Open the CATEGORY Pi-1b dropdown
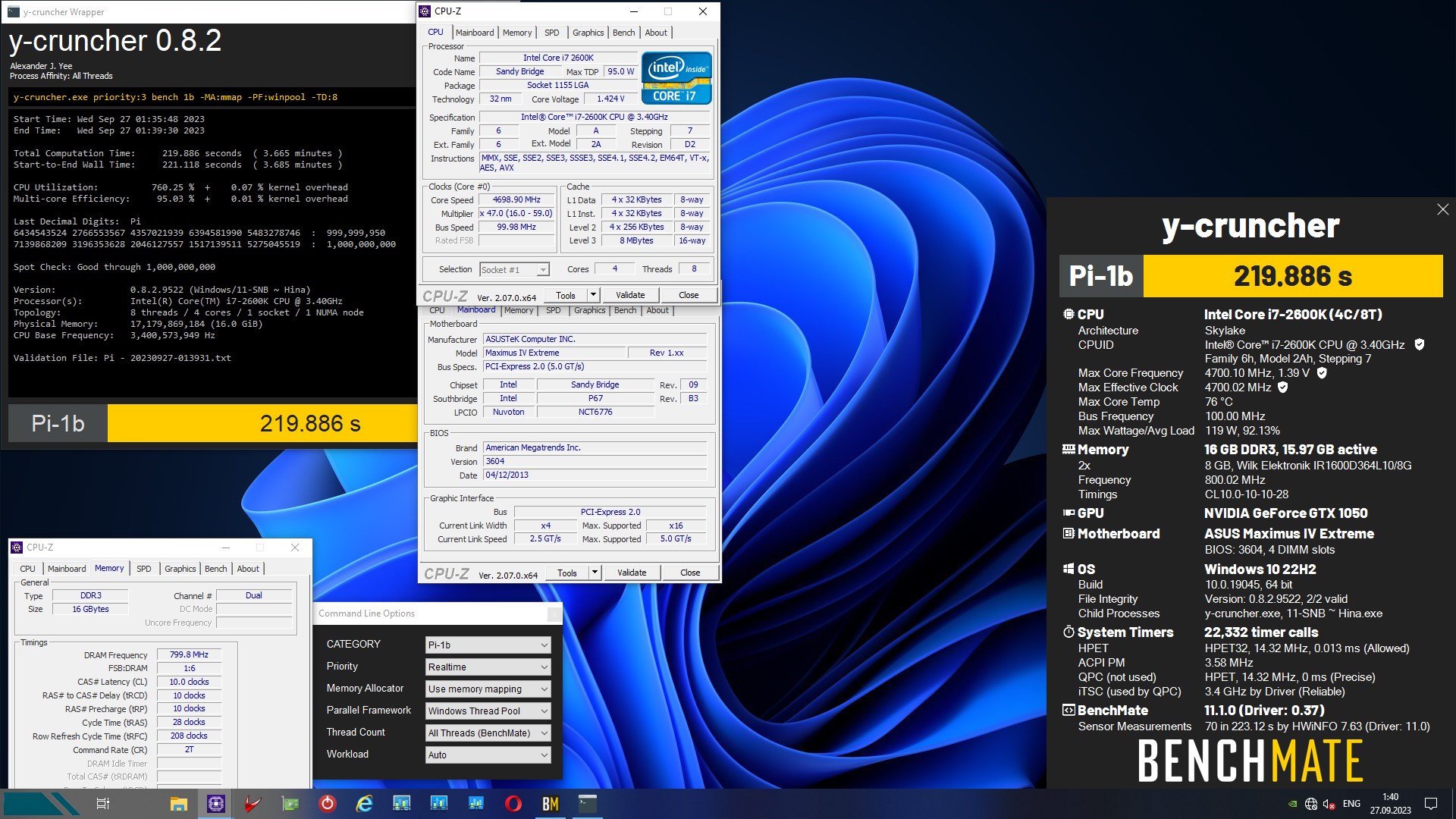The width and height of the screenshot is (1456, 819). [x=488, y=645]
